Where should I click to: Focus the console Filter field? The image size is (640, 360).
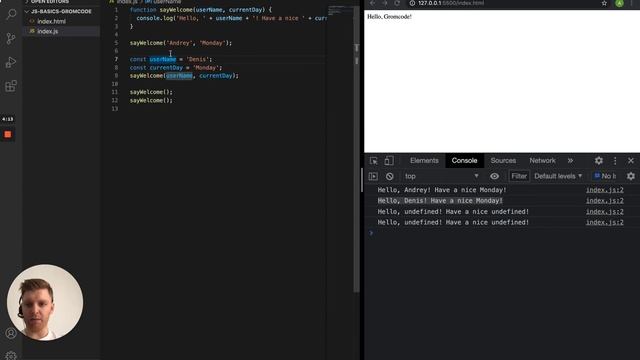click(x=519, y=176)
